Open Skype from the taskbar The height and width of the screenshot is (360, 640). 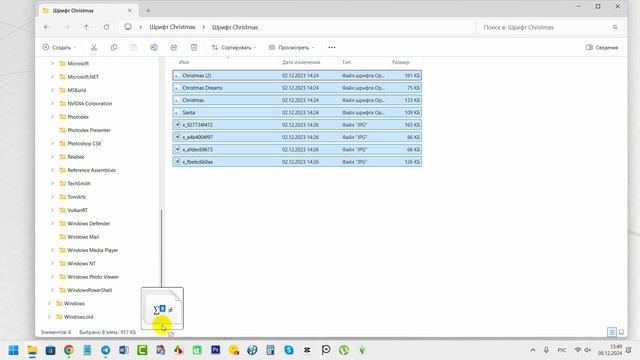point(289,350)
